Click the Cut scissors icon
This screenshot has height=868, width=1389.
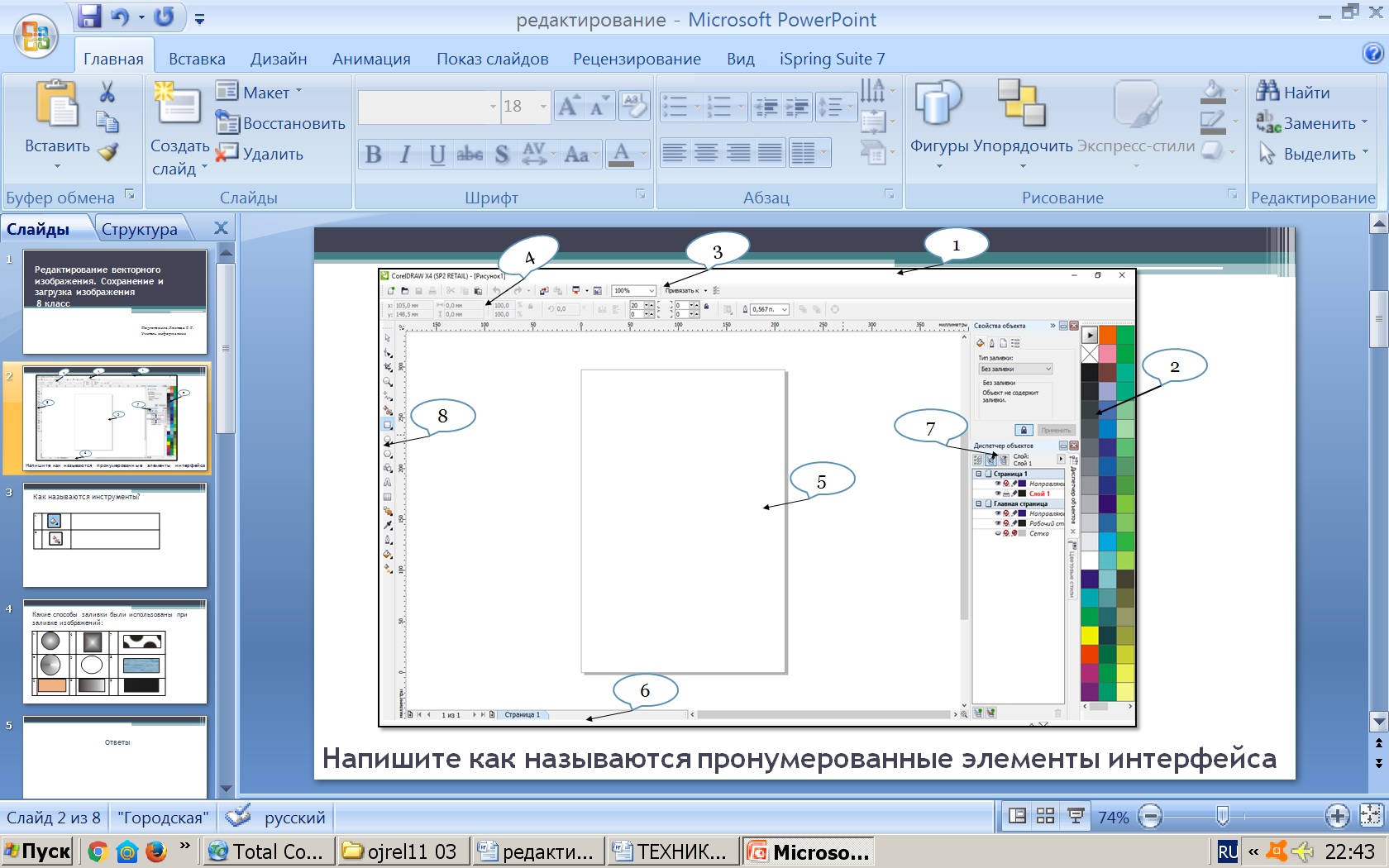[x=107, y=92]
